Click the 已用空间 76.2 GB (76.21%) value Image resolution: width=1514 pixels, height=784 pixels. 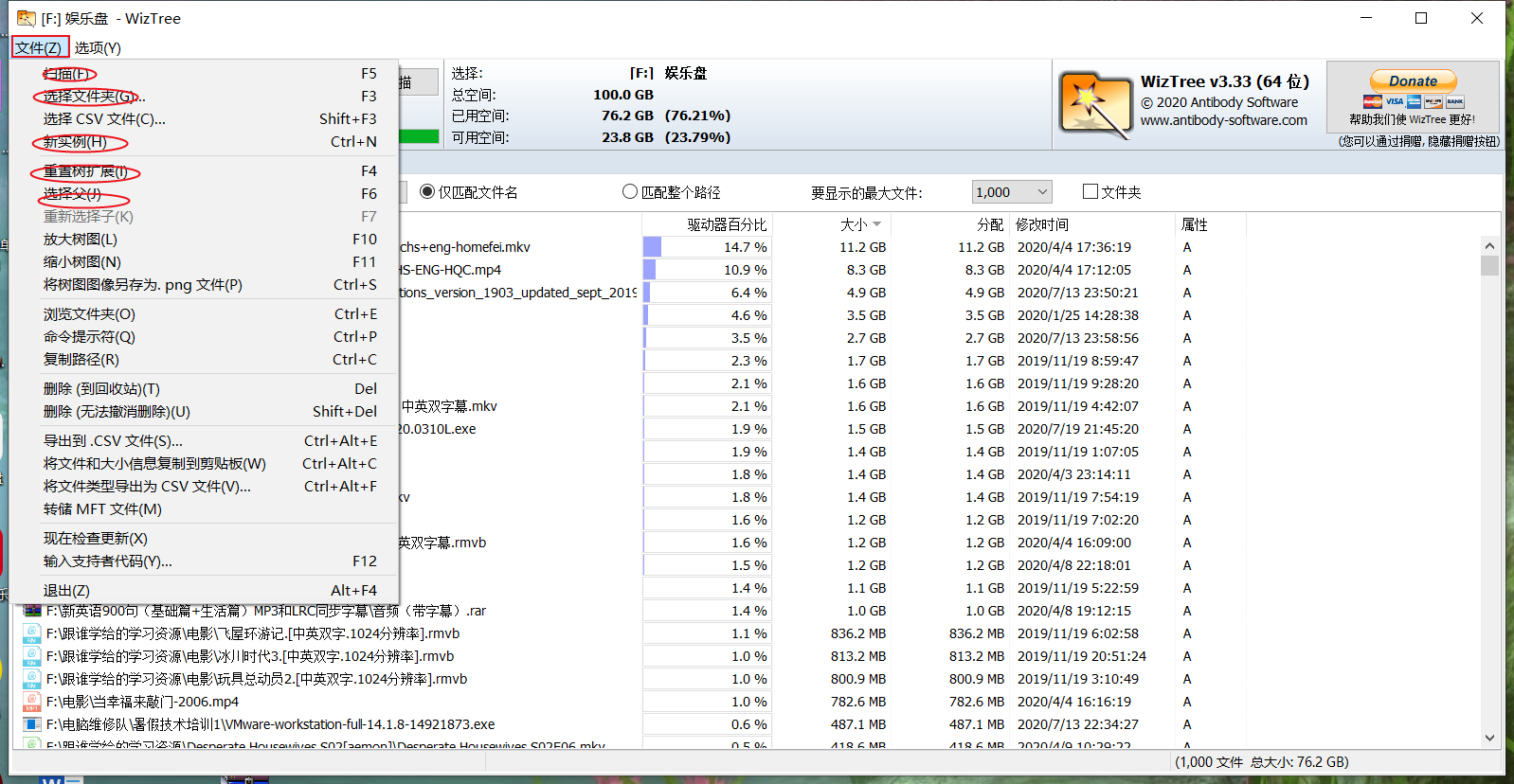pos(665,116)
